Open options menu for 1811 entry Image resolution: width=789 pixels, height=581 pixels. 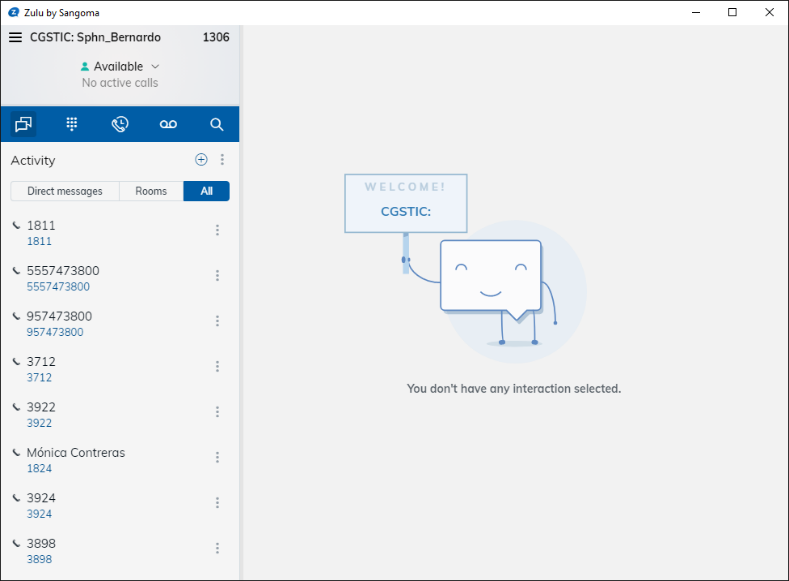coord(217,230)
